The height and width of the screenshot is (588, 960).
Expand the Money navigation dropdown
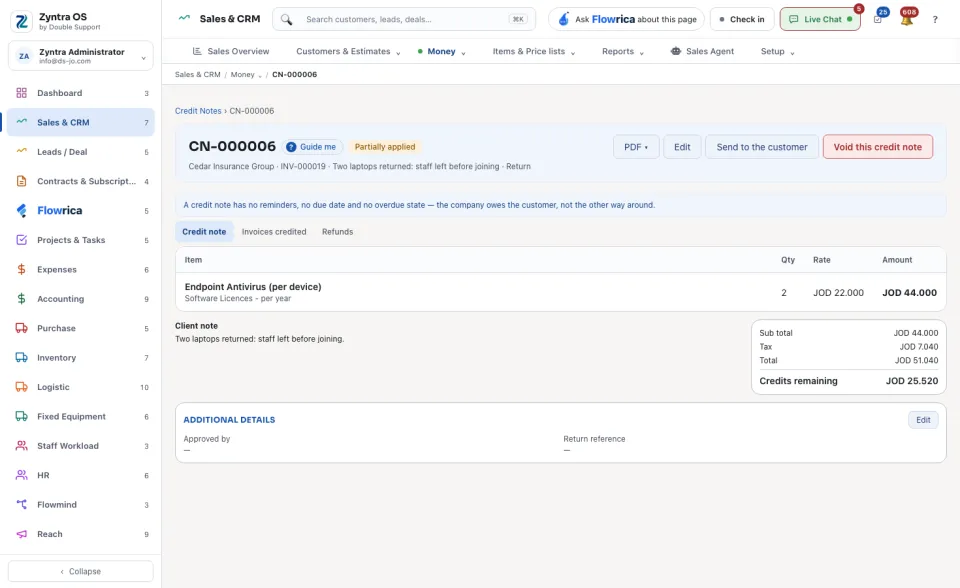coord(441,51)
